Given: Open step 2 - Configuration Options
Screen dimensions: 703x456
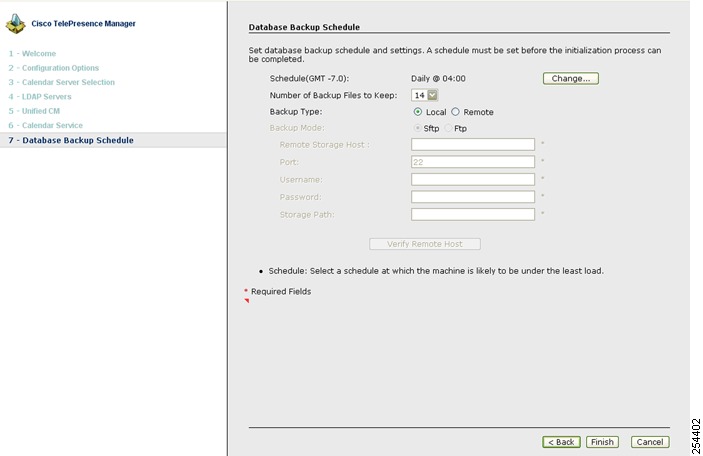Looking at the screenshot, I should (54, 68).
